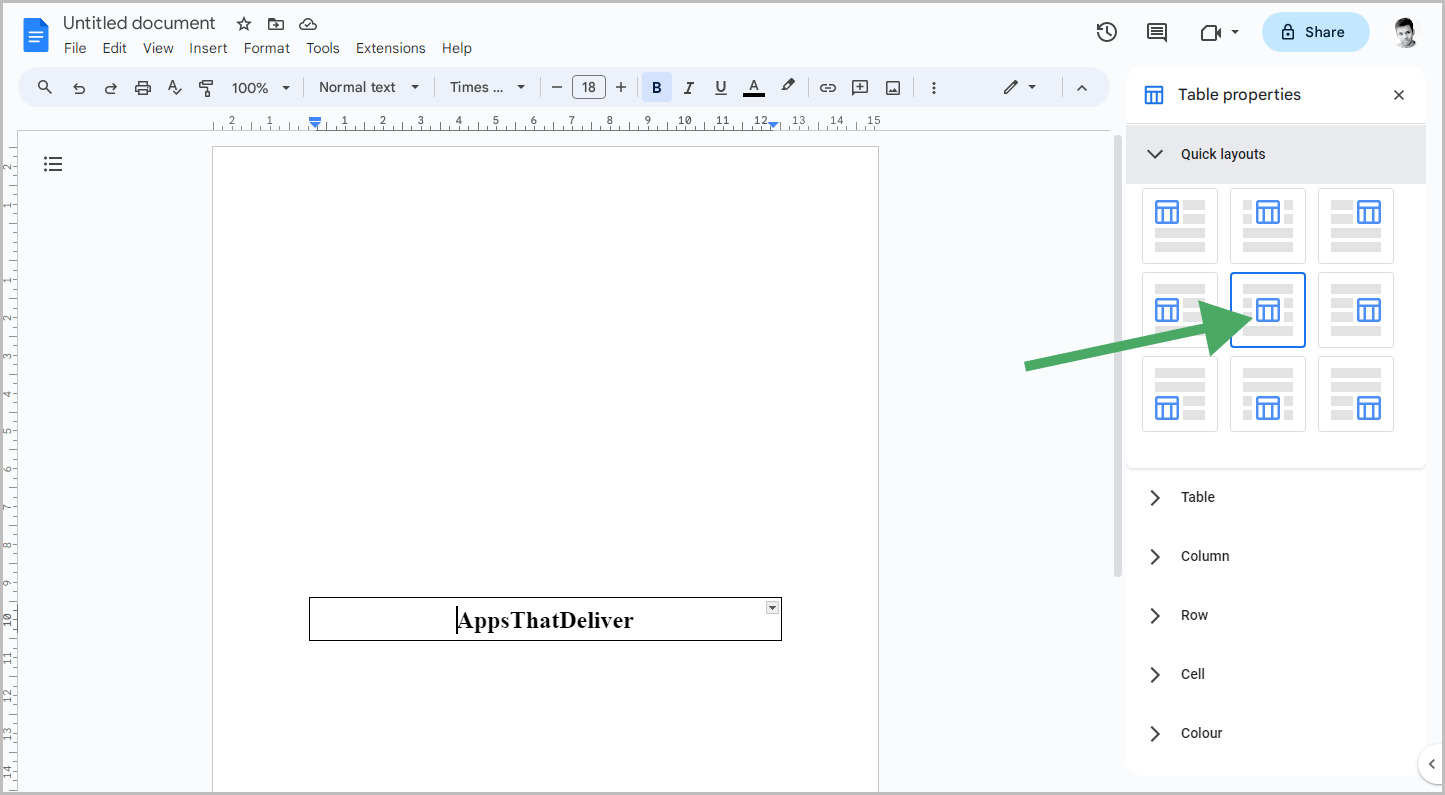Open version history icon

[1106, 32]
